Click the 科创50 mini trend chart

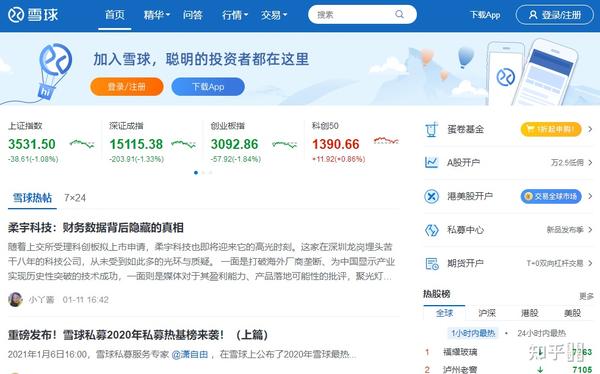click(x=386, y=140)
